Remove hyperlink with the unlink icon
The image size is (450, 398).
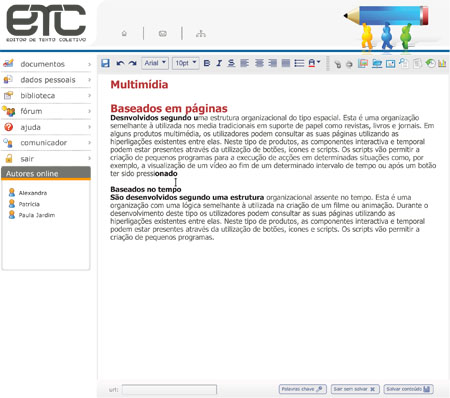coord(349,64)
